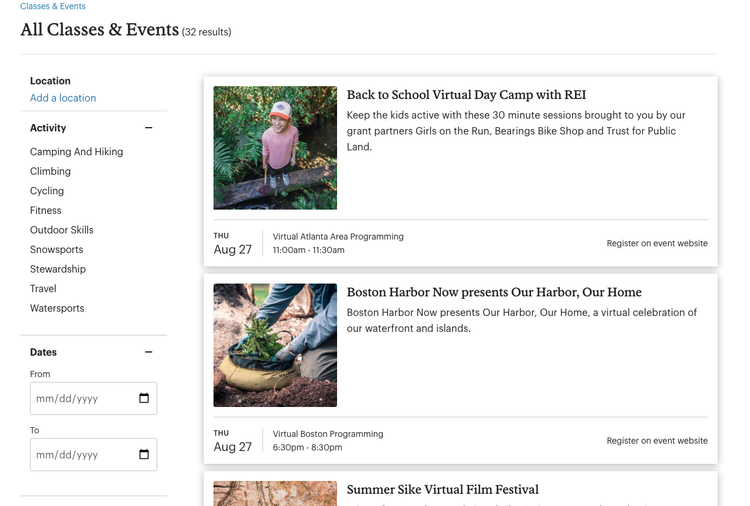The width and height of the screenshot is (750, 506).
Task: Open Summer Sike Virtual Film Festival title
Action: click(x=442, y=490)
